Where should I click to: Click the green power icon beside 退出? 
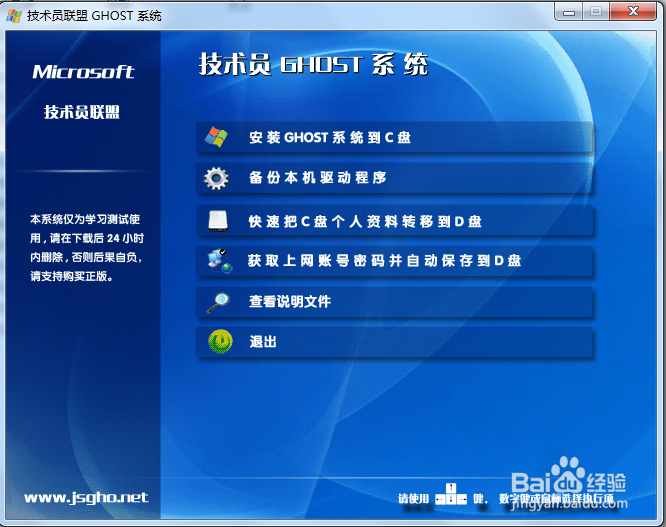220,342
